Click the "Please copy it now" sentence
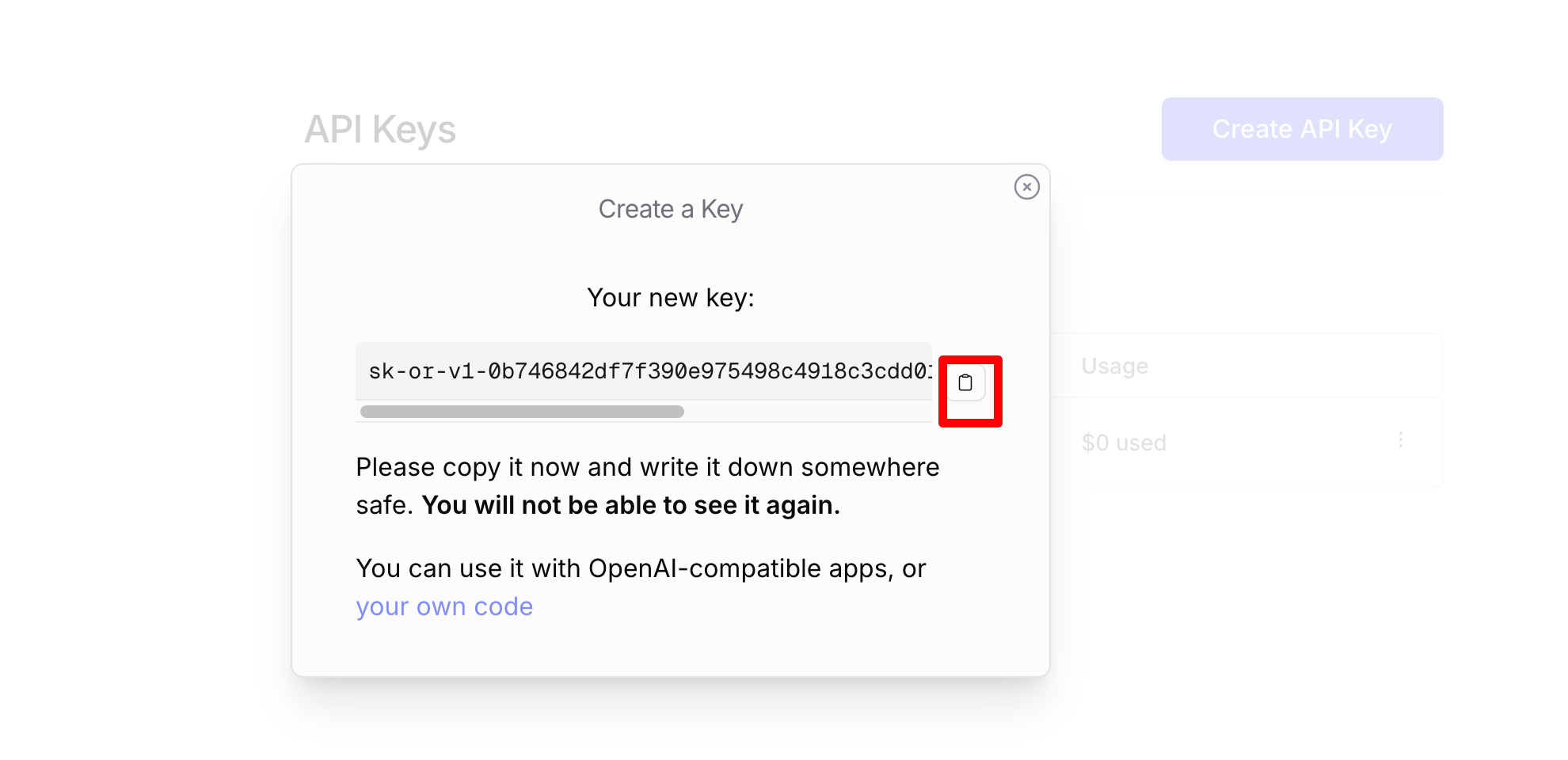 (467, 467)
